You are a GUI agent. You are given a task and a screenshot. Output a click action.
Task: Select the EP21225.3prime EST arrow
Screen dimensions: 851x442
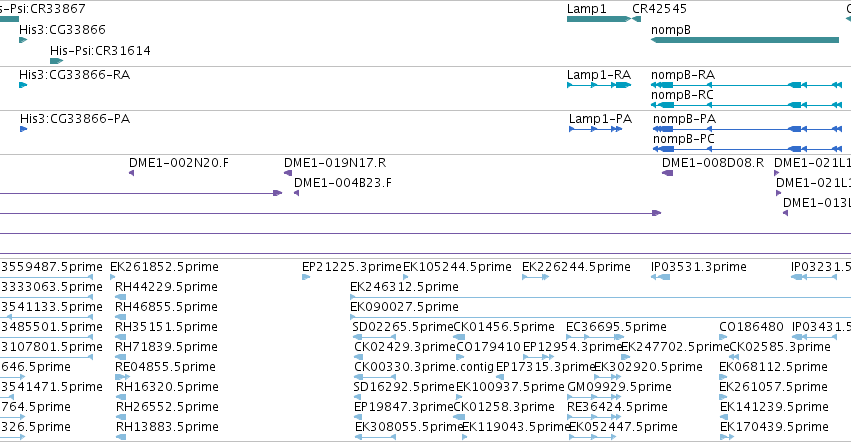(306, 277)
